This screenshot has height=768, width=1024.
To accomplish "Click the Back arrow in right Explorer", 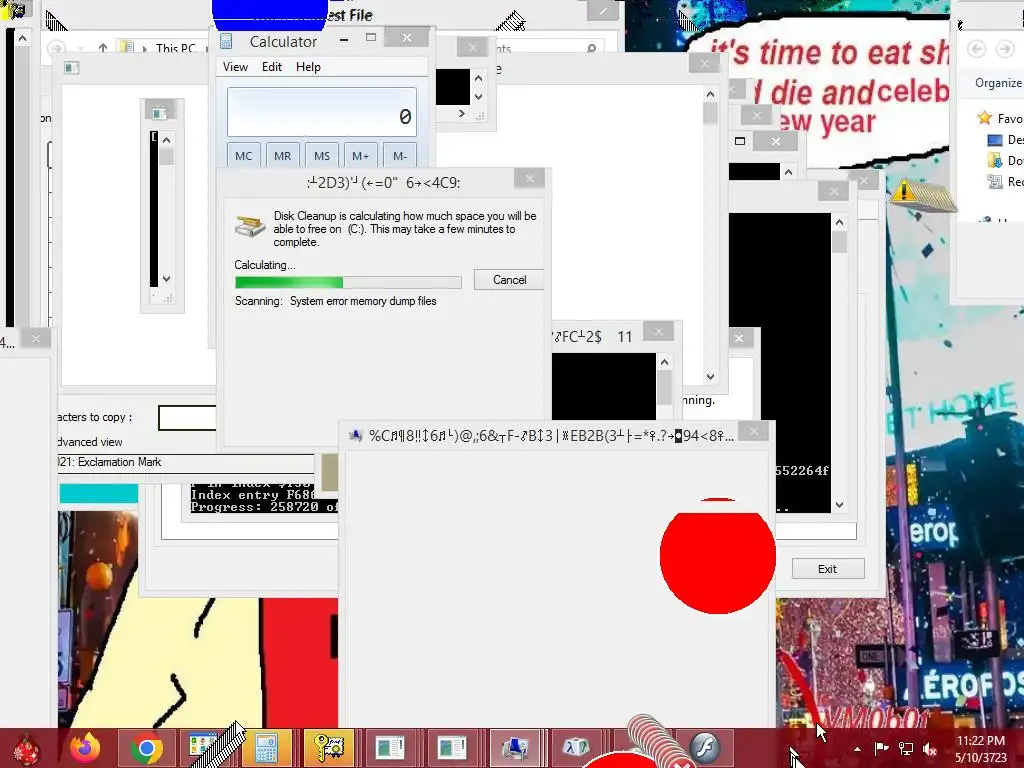I will (x=977, y=49).
